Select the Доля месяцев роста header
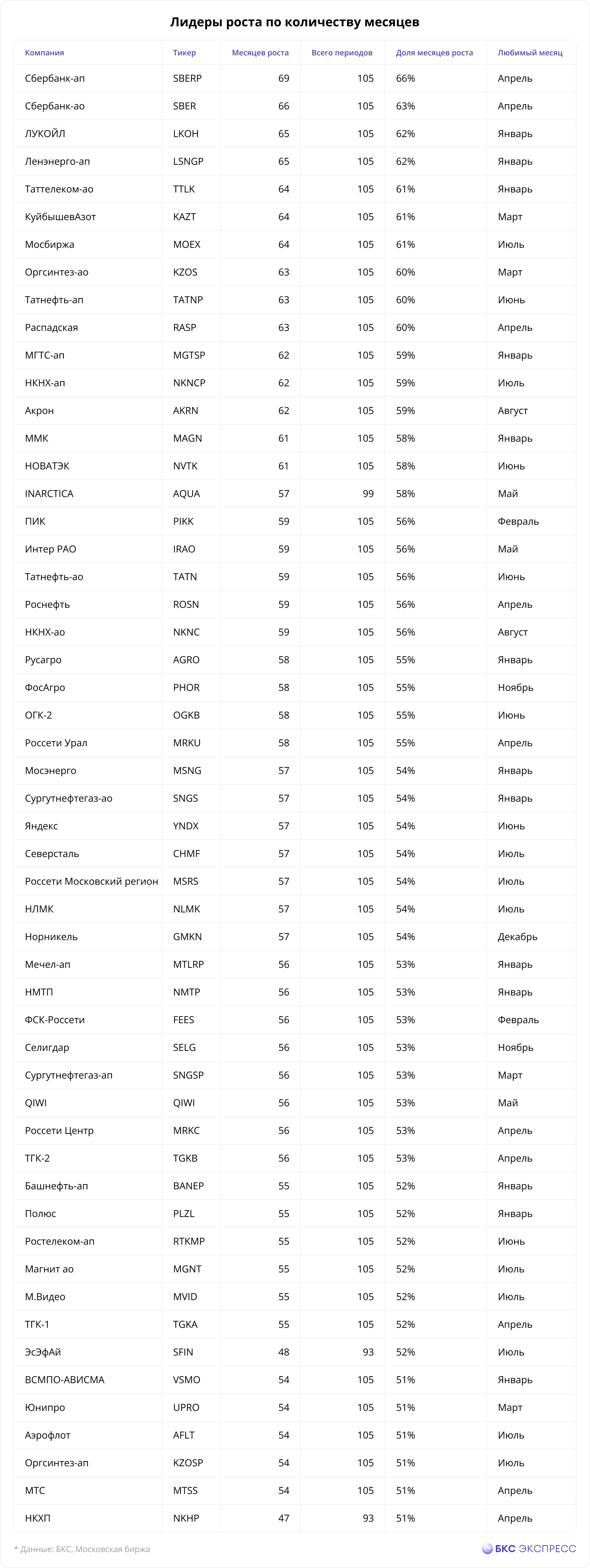The height and width of the screenshot is (1568, 590). (434, 53)
